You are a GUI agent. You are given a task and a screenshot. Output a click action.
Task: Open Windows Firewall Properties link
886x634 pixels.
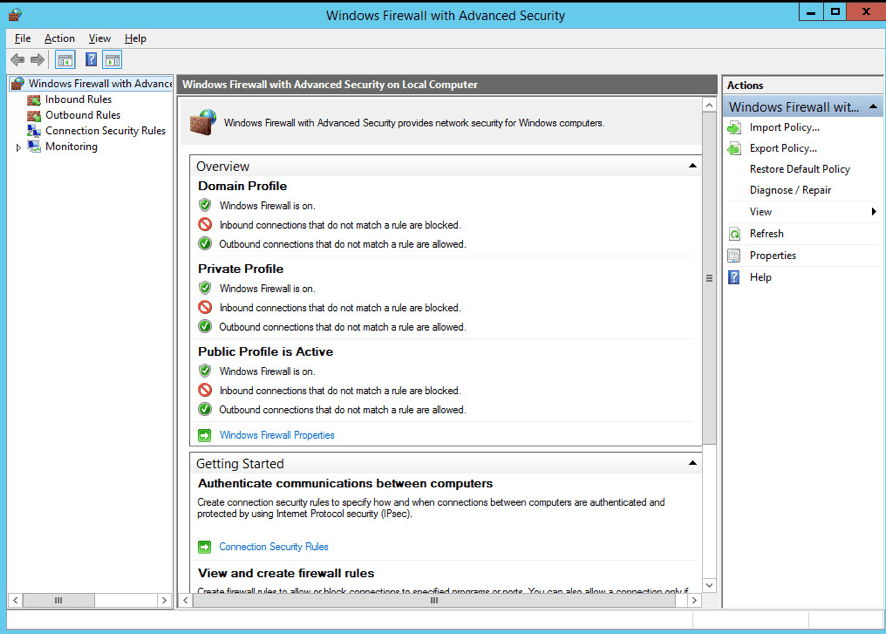277,435
